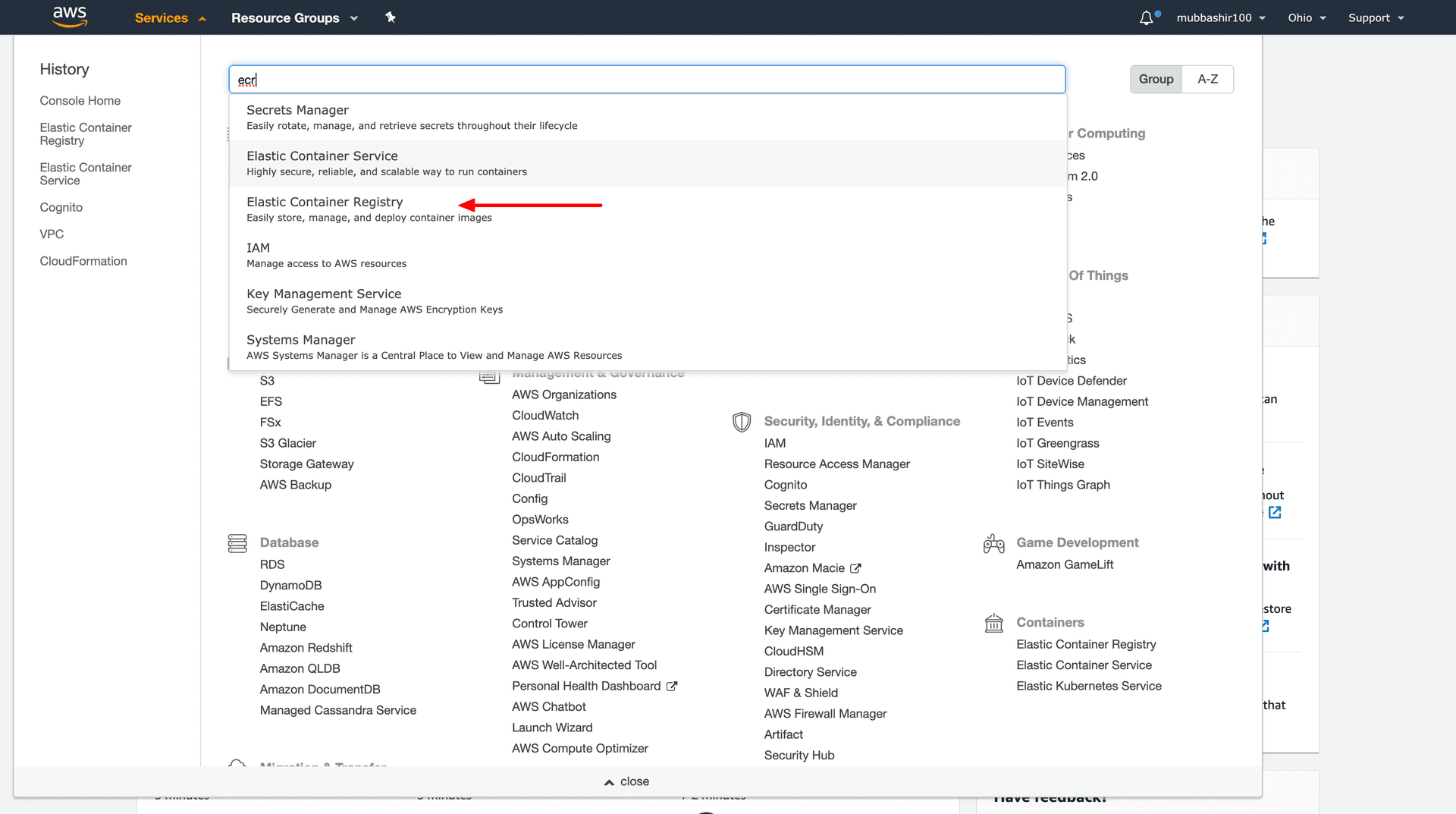This screenshot has height=814, width=1456.
Task: Open CloudFormation from History list
Action: click(83, 261)
